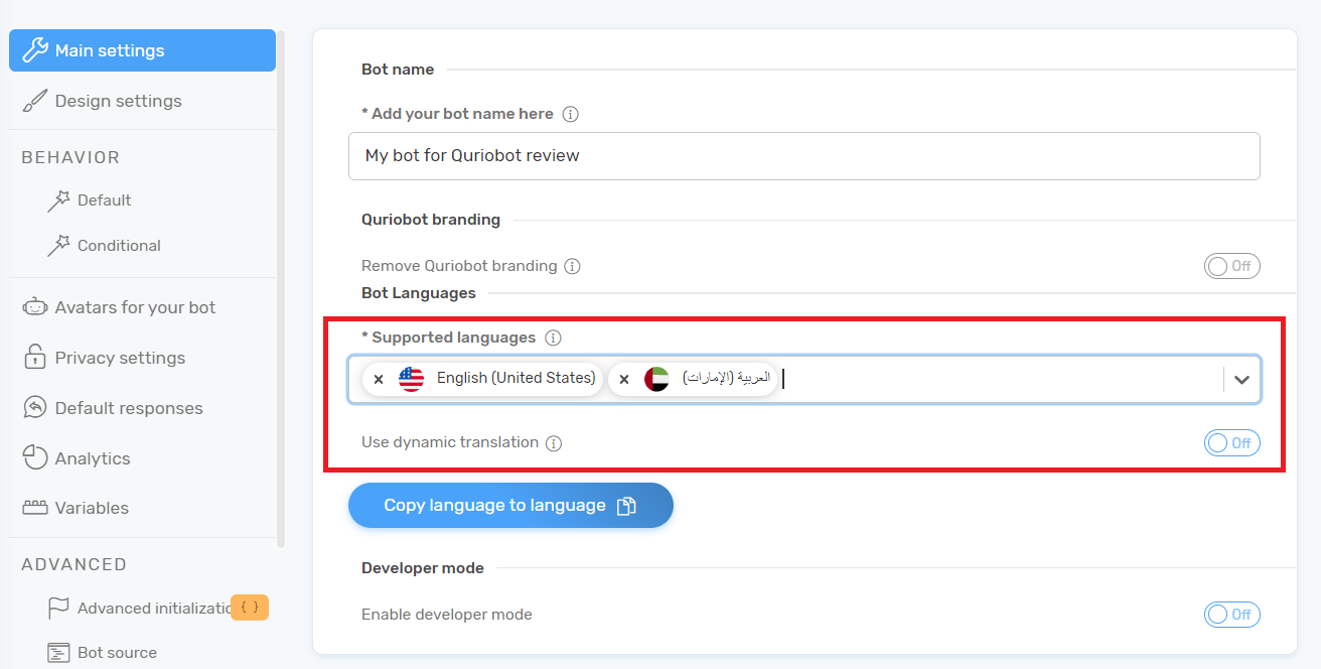Remove the English (United States) language tag
This screenshot has height=669, width=1321.
378,379
